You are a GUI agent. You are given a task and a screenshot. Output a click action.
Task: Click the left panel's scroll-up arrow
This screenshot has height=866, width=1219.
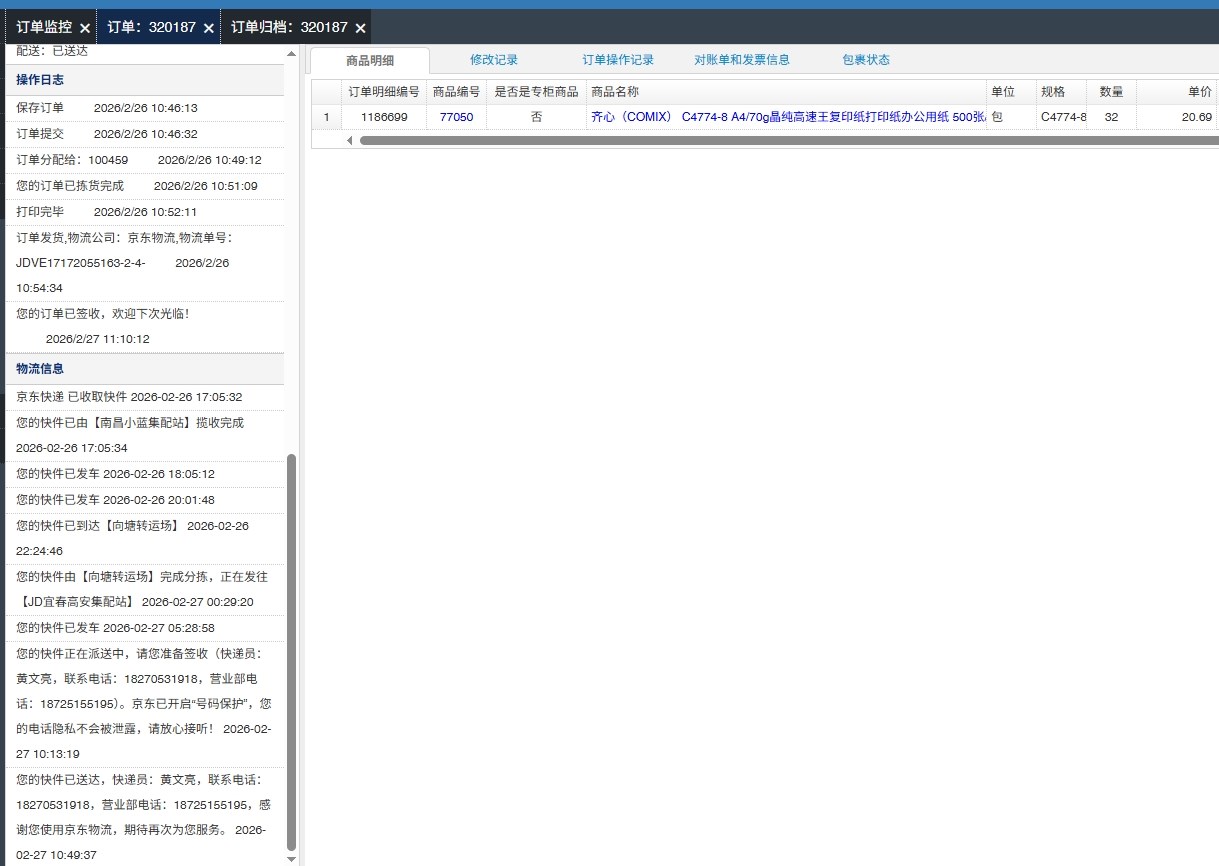click(x=291, y=53)
